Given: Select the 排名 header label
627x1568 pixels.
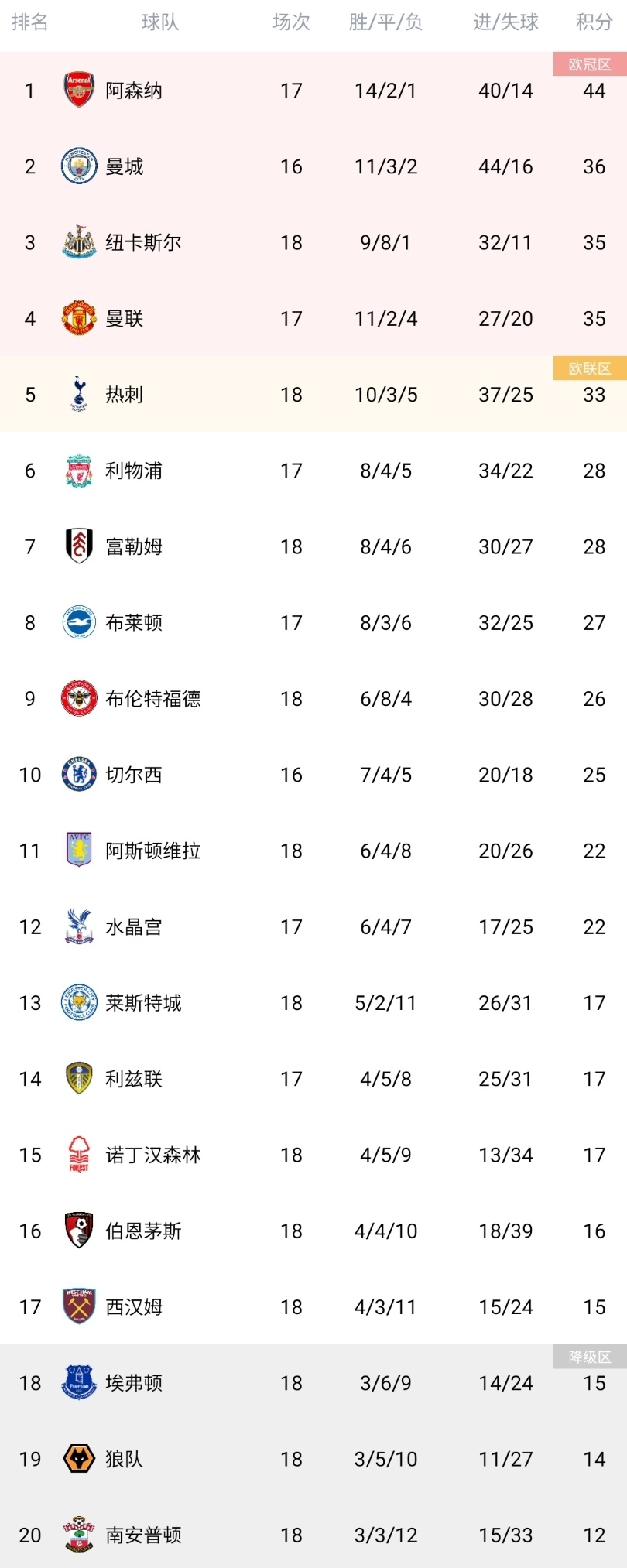Looking at the screenshot, I should 30,22.
